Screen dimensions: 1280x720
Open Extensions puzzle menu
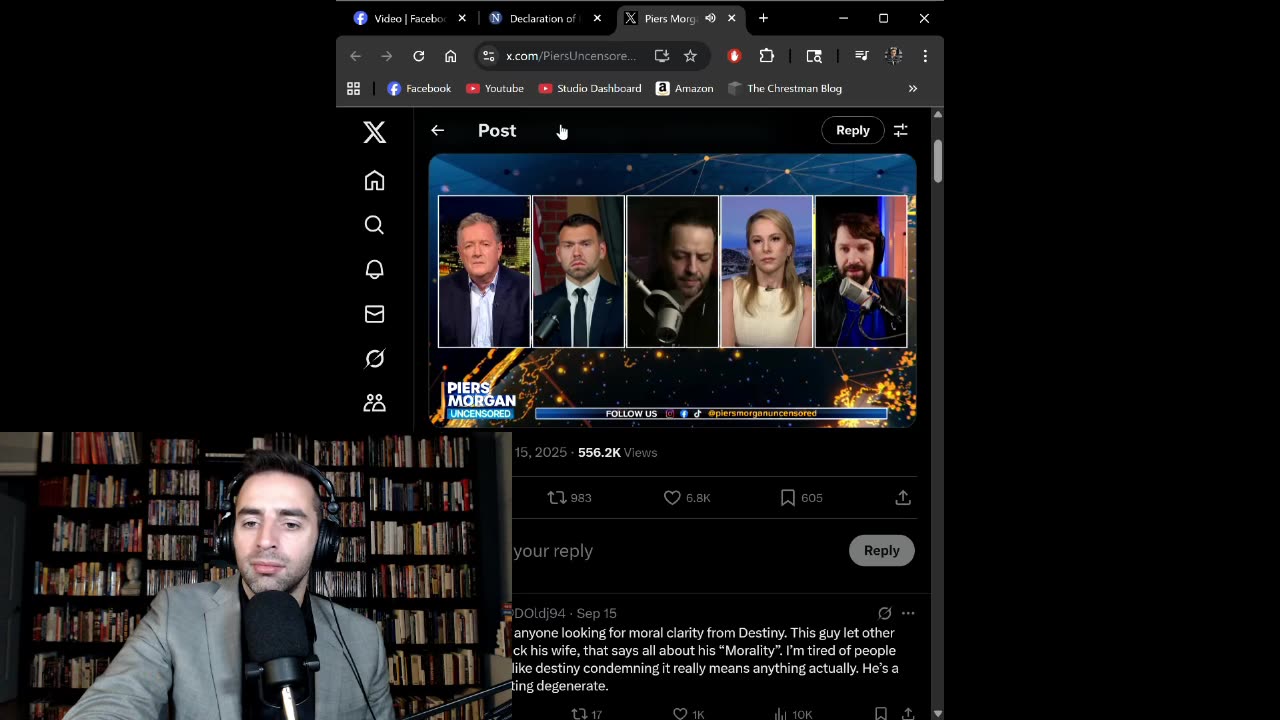pyautogui.click(x=767, y=56)
